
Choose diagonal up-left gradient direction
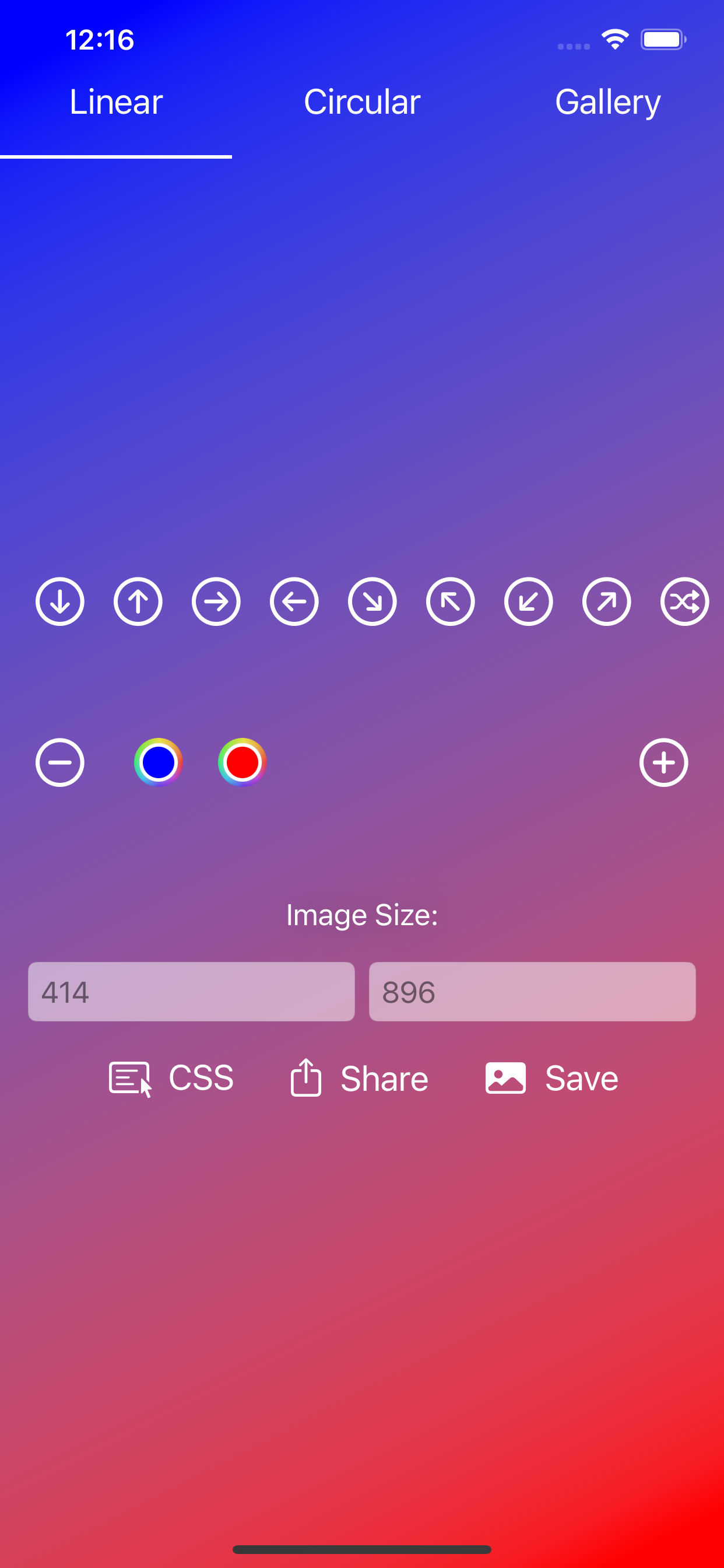tap(450, 601)
